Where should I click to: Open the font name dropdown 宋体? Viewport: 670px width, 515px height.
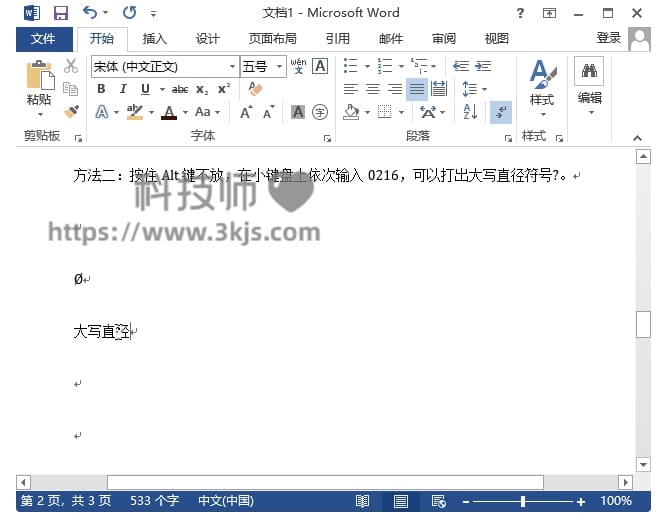232,67
